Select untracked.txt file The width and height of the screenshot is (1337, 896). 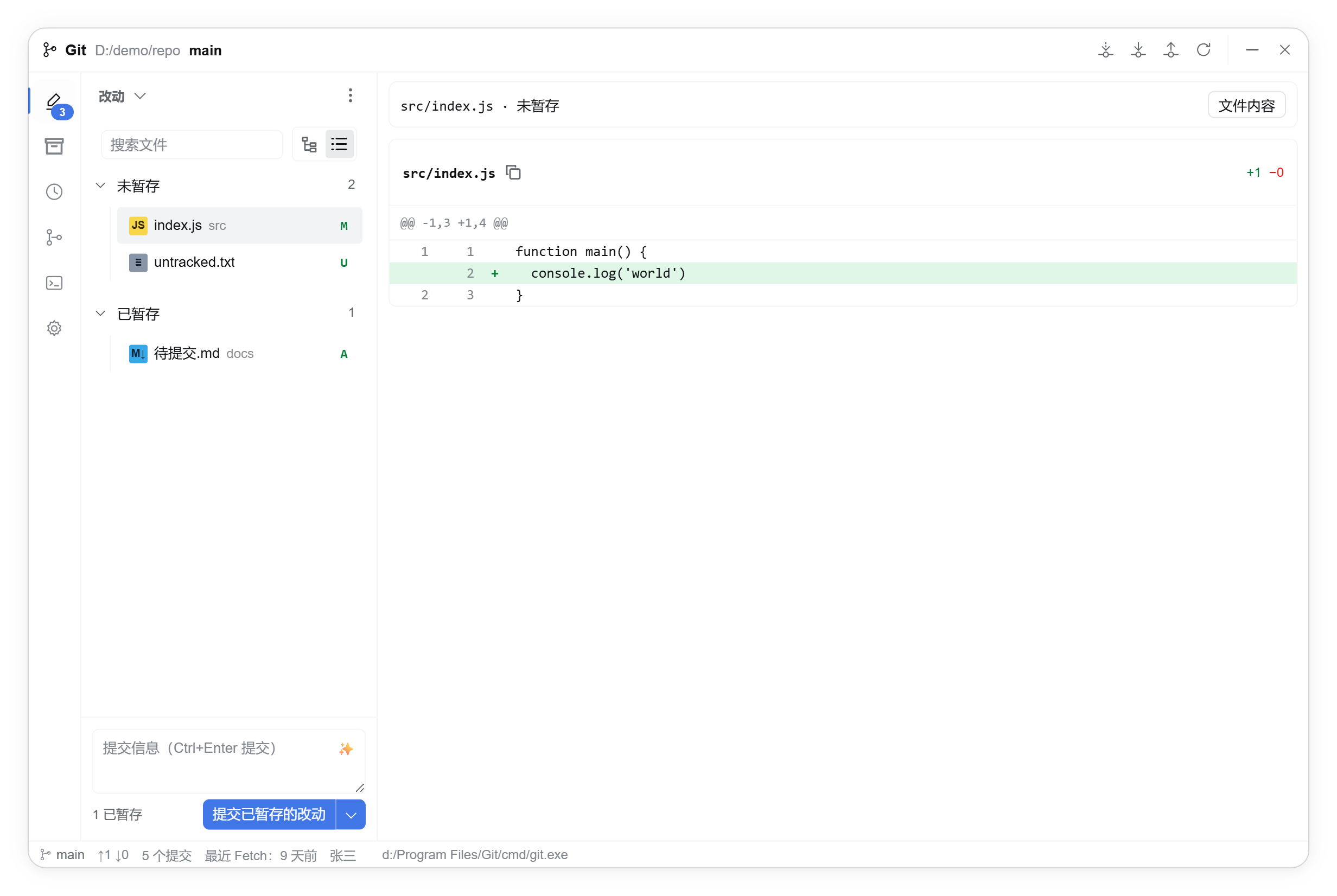coord(239,263)
